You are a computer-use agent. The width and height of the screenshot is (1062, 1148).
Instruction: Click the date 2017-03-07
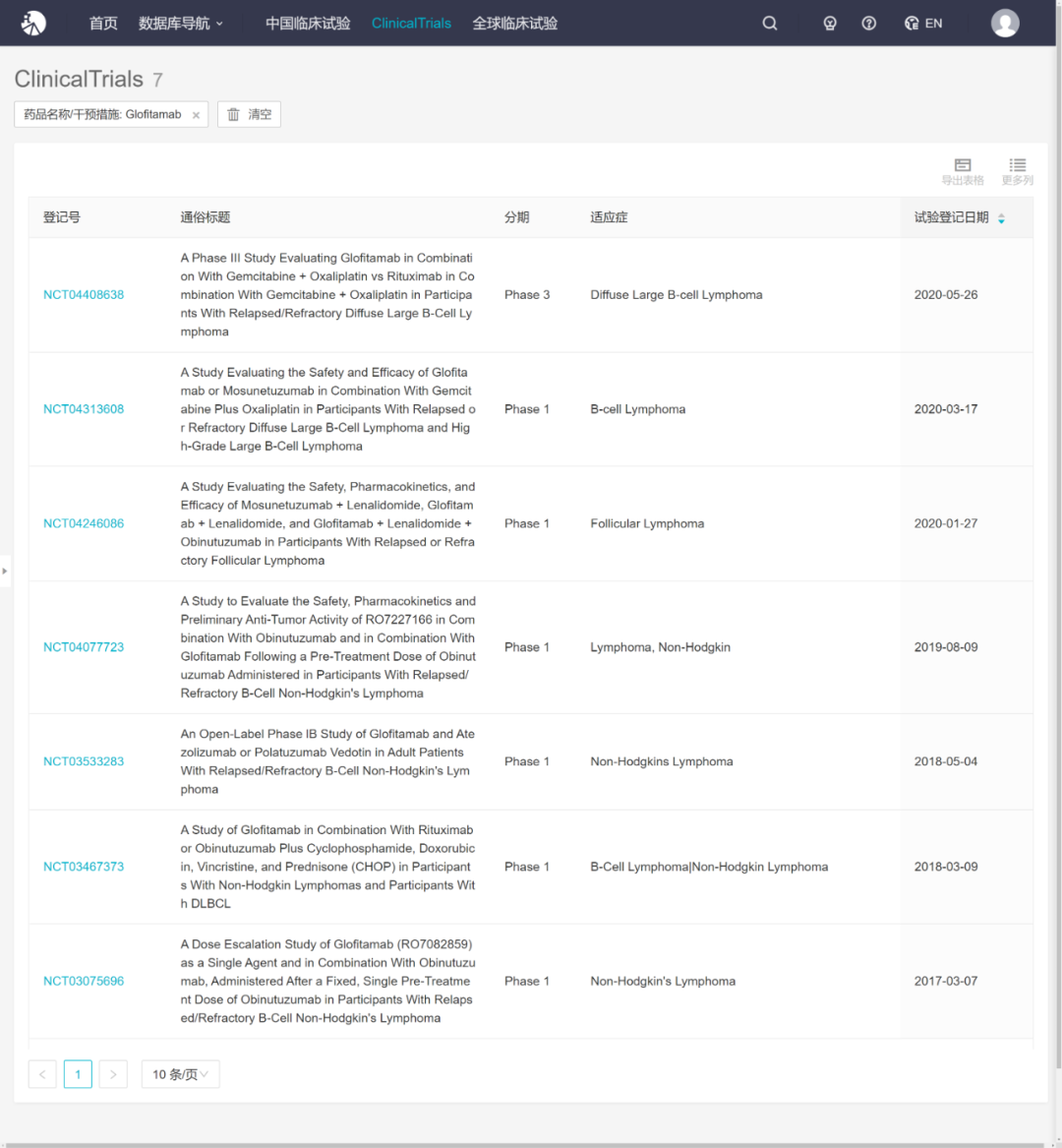[946, 981]
